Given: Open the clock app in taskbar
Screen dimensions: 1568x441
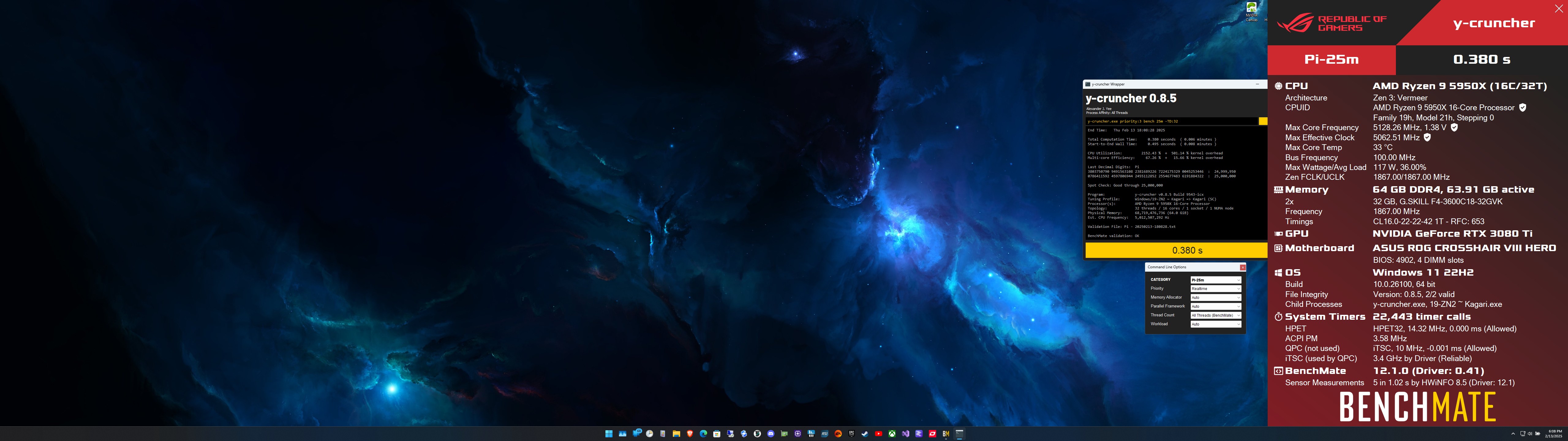Looking at the screenshot, I should [650, 434].
